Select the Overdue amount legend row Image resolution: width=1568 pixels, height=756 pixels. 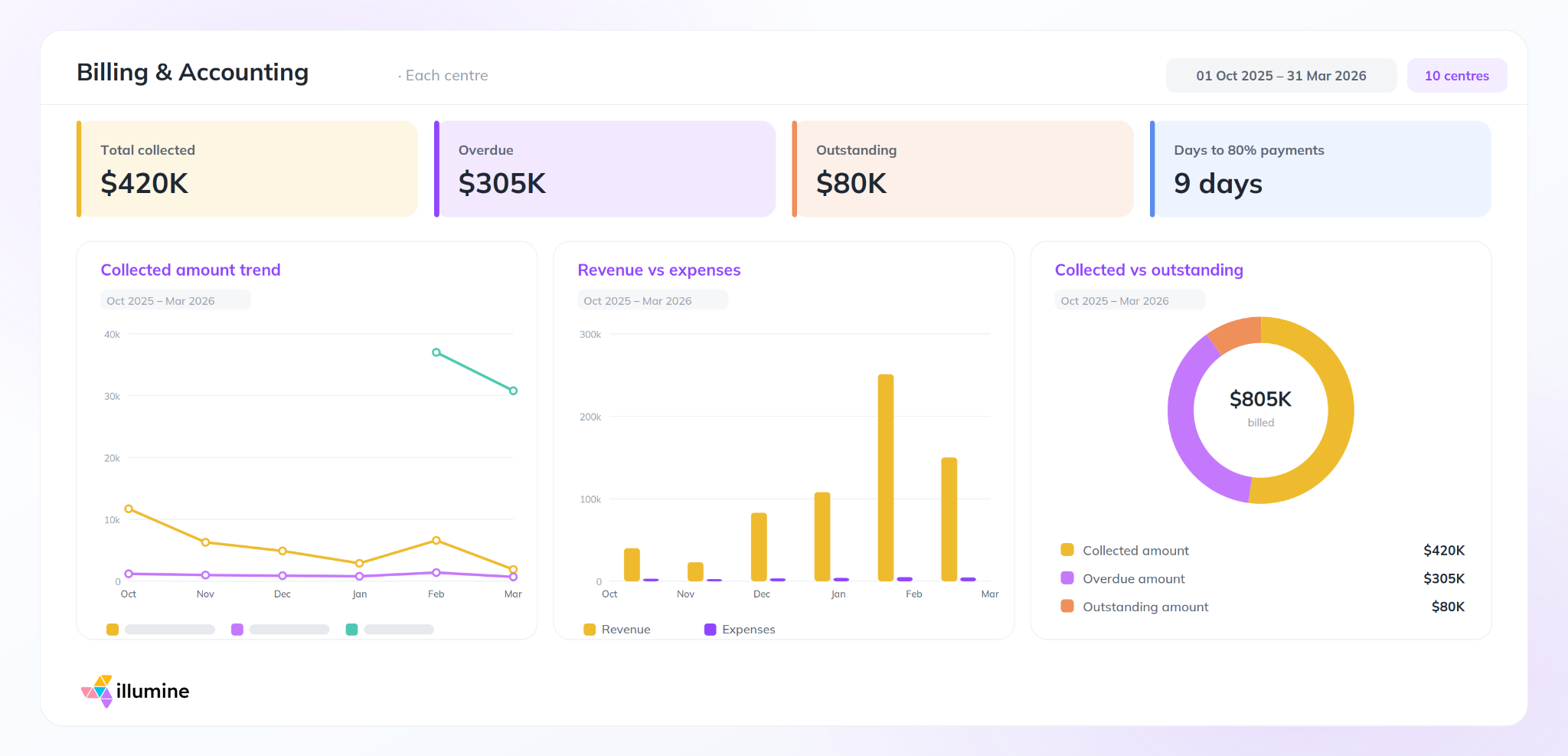pos(1263,578)
